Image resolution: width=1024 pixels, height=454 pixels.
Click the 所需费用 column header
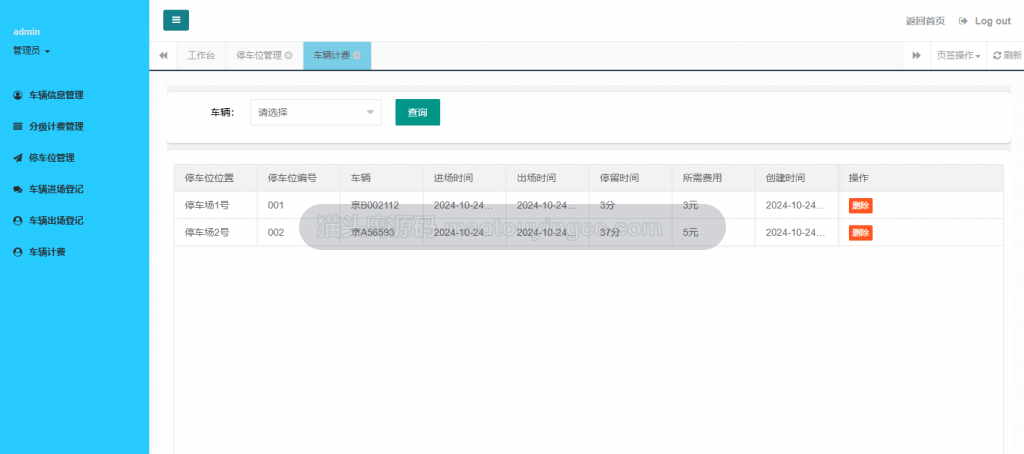pos(713,178)
